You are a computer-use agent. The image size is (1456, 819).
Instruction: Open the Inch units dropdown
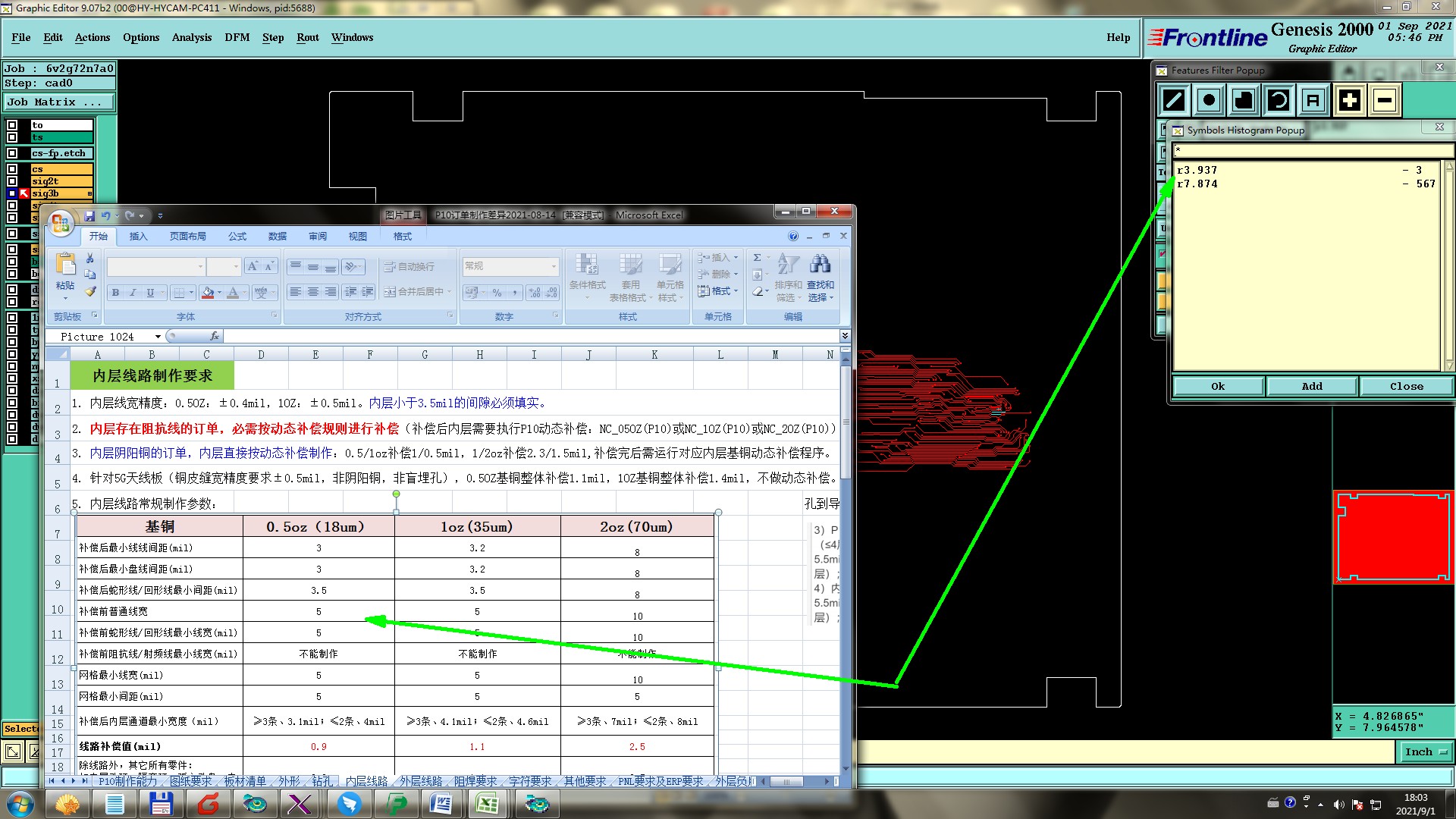point(1426,752)
